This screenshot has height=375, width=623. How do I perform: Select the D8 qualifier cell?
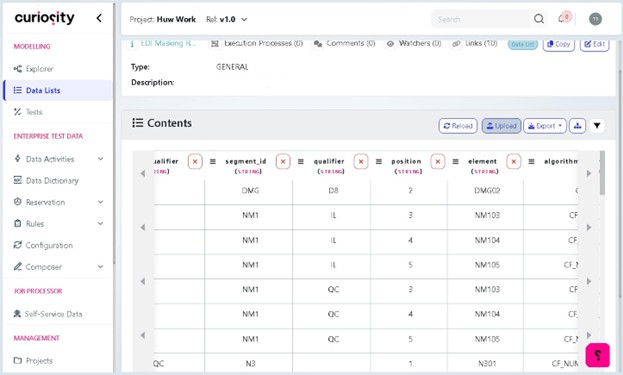pos(333,191)
